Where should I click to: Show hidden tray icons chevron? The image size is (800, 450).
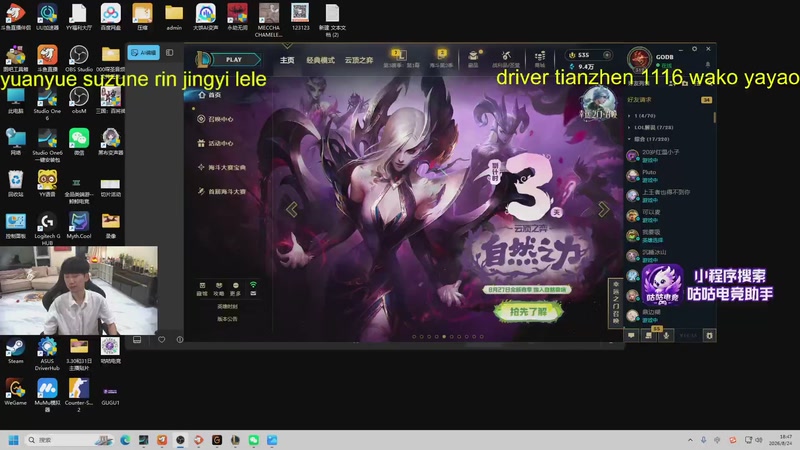[690, 440]
